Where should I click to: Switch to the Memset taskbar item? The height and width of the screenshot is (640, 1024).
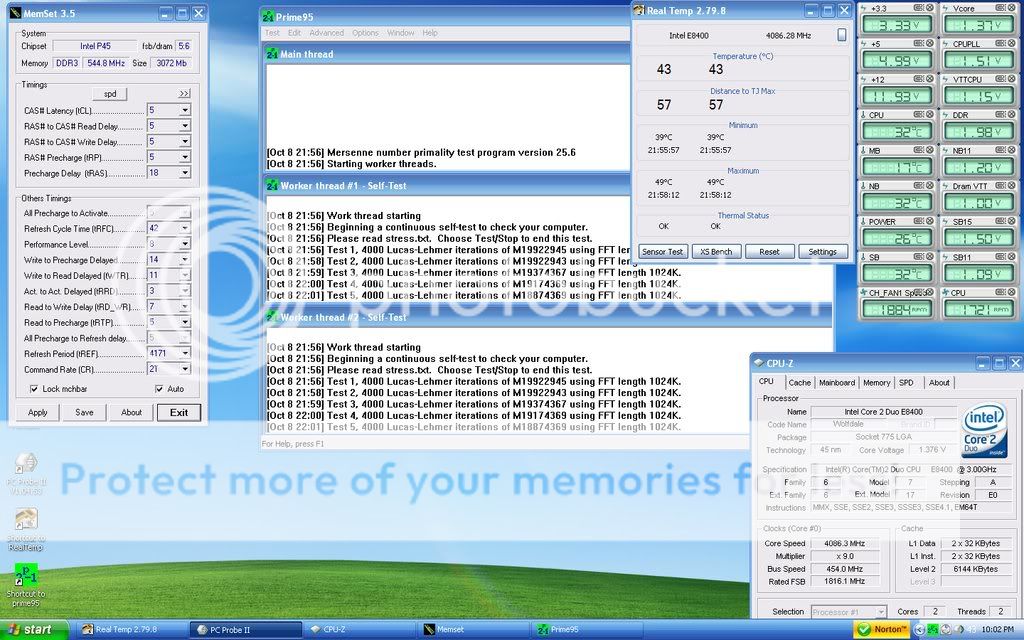coord(473,630)
